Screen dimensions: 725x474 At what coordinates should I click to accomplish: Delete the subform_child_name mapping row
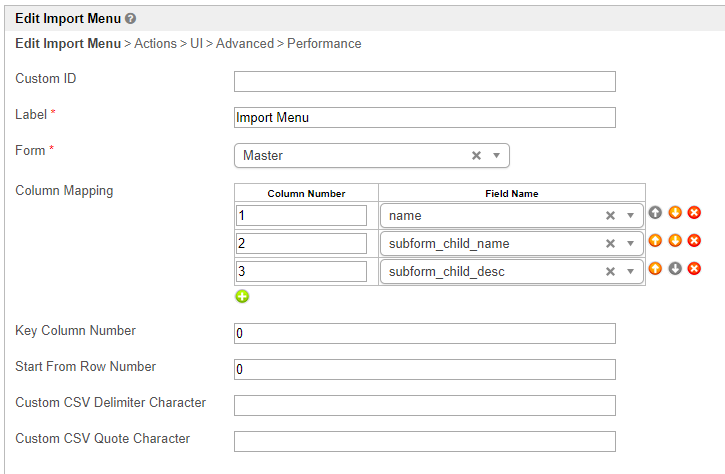694,241
